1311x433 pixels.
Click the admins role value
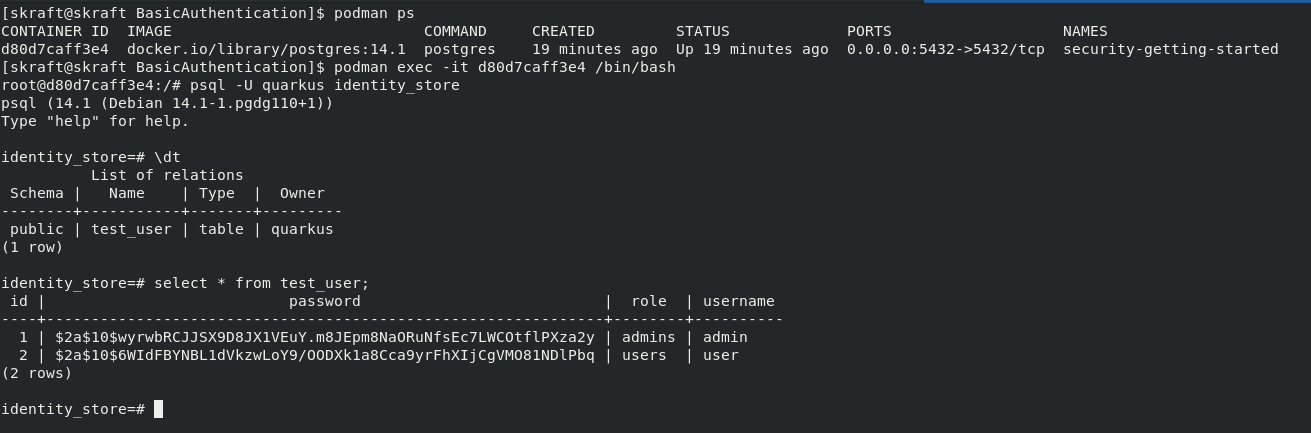(x=648, y=337)
